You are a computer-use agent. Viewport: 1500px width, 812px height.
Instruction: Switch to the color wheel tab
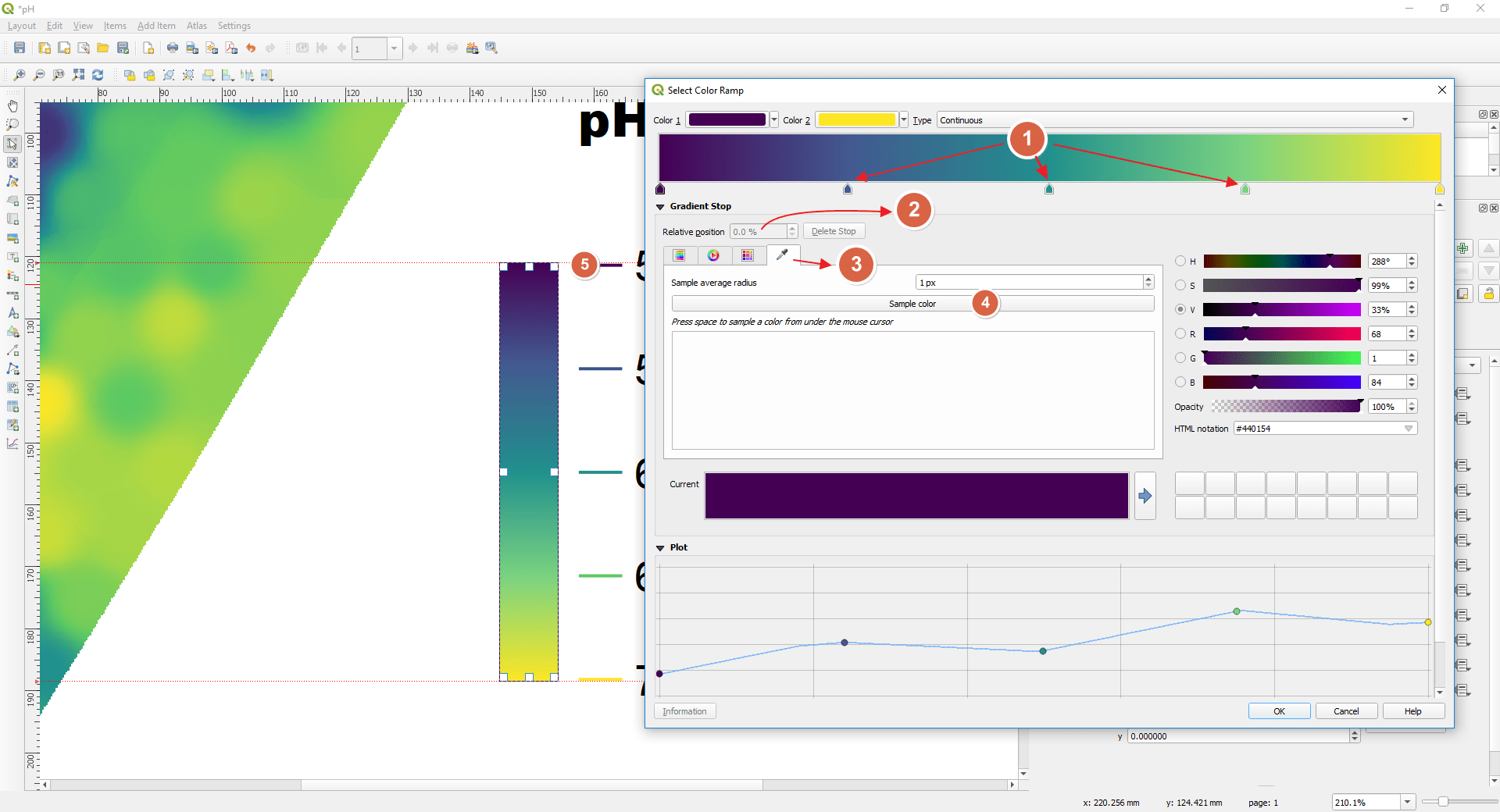[714, 255]
